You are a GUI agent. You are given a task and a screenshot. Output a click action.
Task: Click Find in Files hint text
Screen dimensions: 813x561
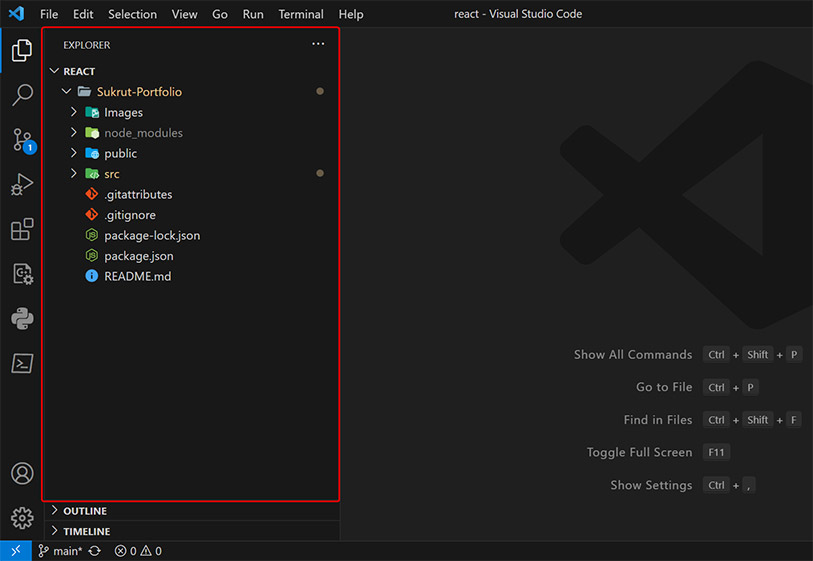(657, 420)
